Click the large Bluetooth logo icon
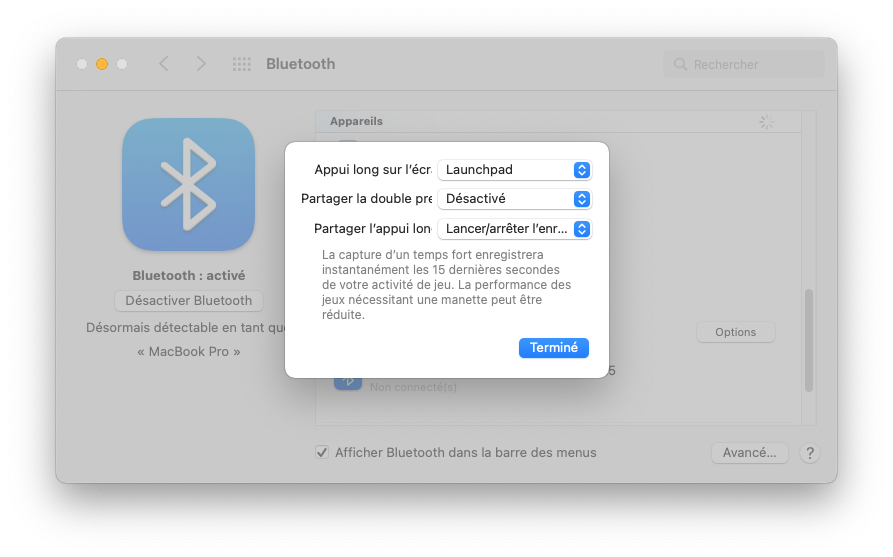 tap(189, 185)
